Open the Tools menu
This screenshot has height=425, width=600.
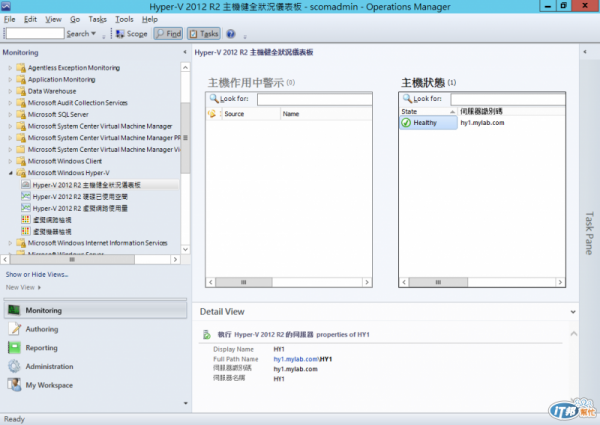point(124,19)
